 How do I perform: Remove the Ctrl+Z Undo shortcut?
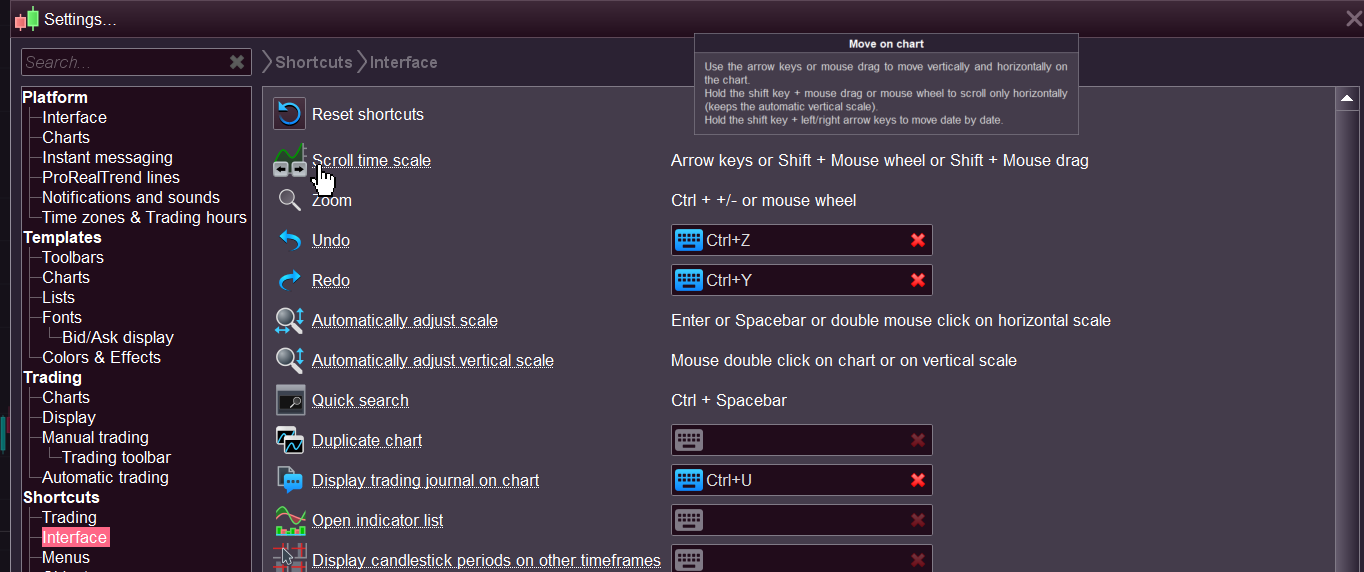[917, 240]
